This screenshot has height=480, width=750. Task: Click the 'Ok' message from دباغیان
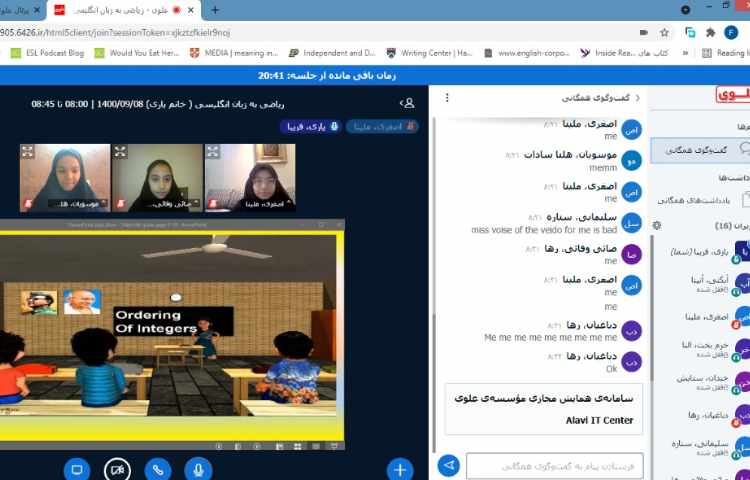coord(611,369)
